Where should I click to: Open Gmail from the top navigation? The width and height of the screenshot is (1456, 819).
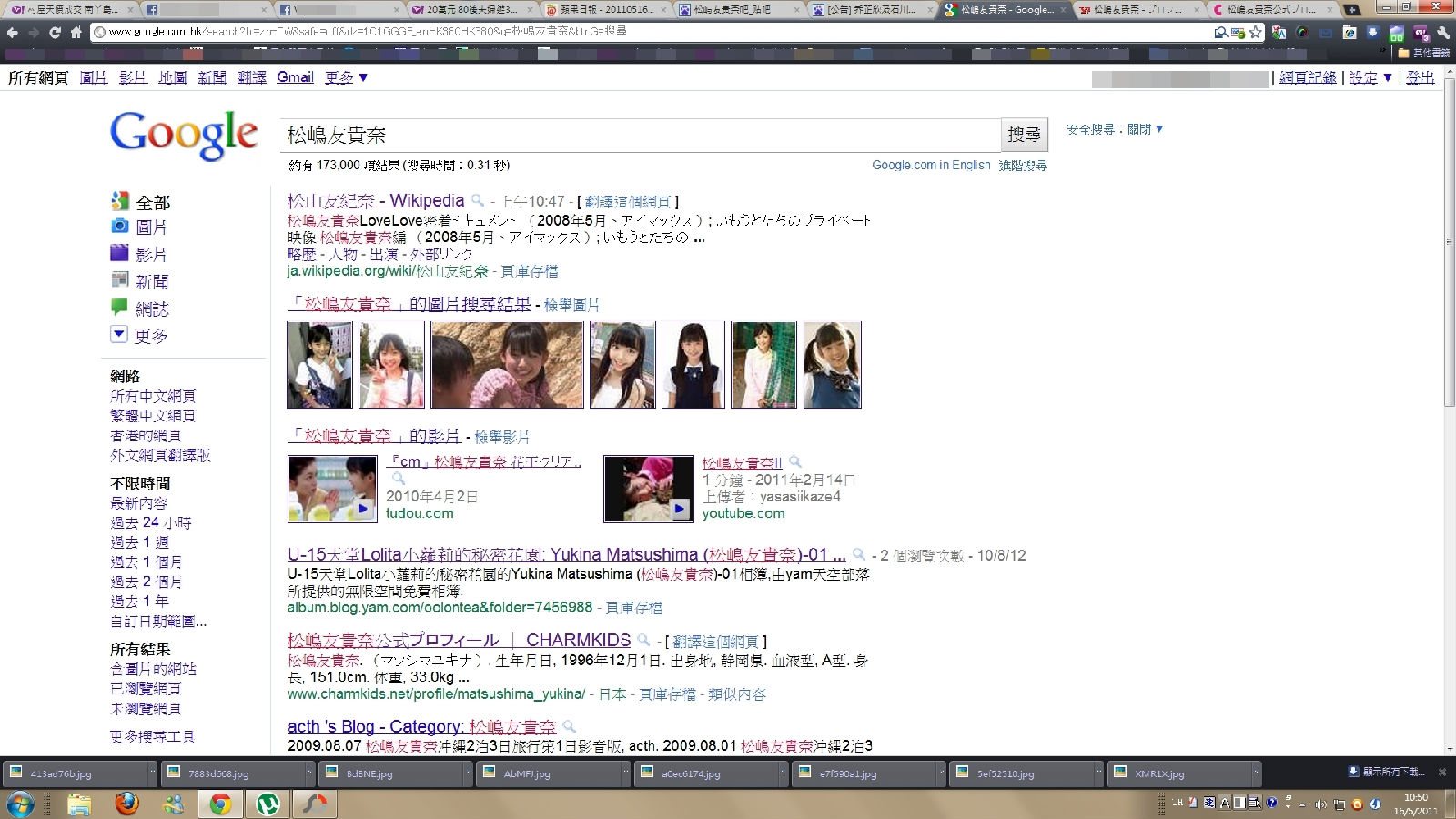tap(295, 77)
